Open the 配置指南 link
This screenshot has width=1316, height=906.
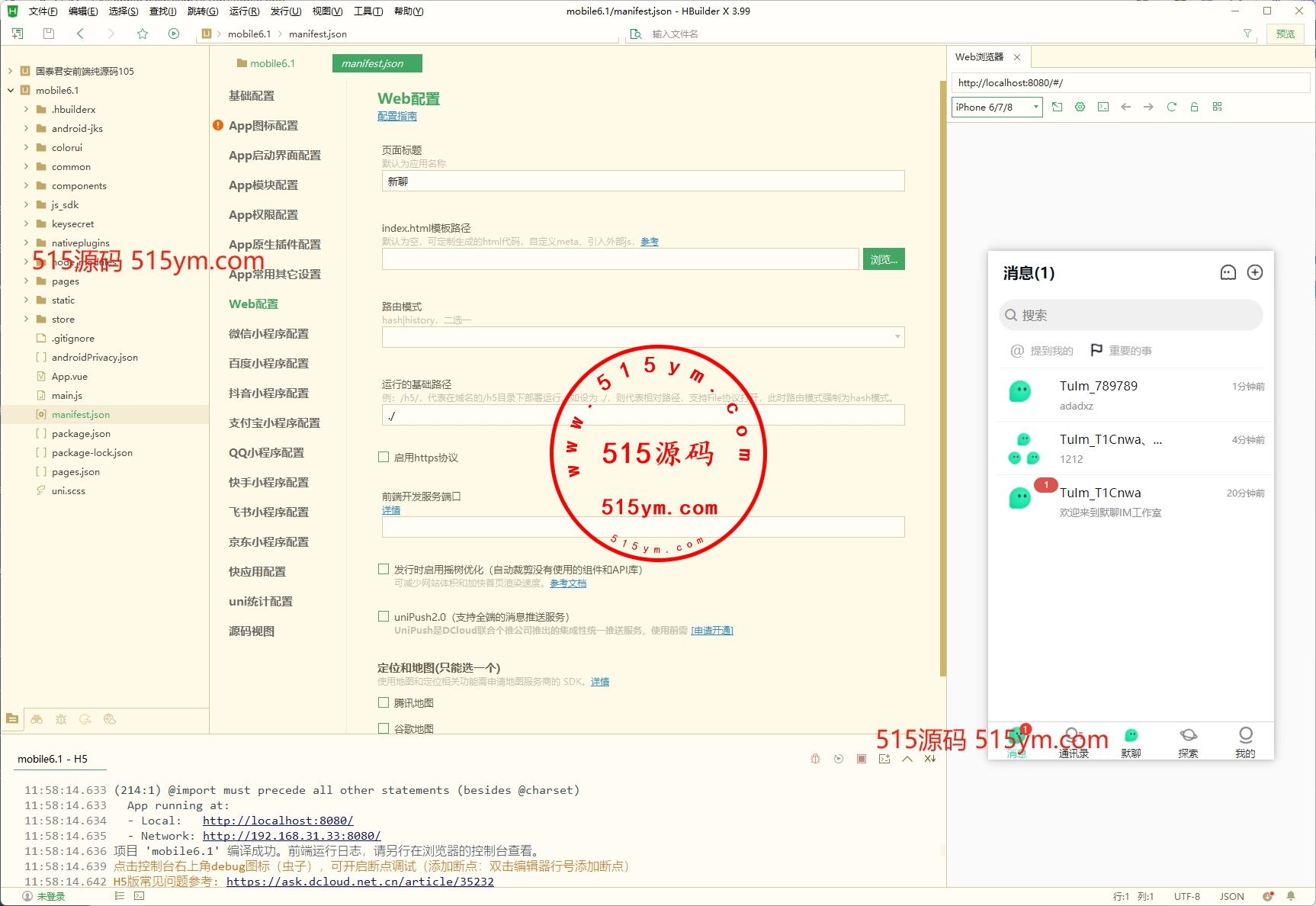coord(396,116)
